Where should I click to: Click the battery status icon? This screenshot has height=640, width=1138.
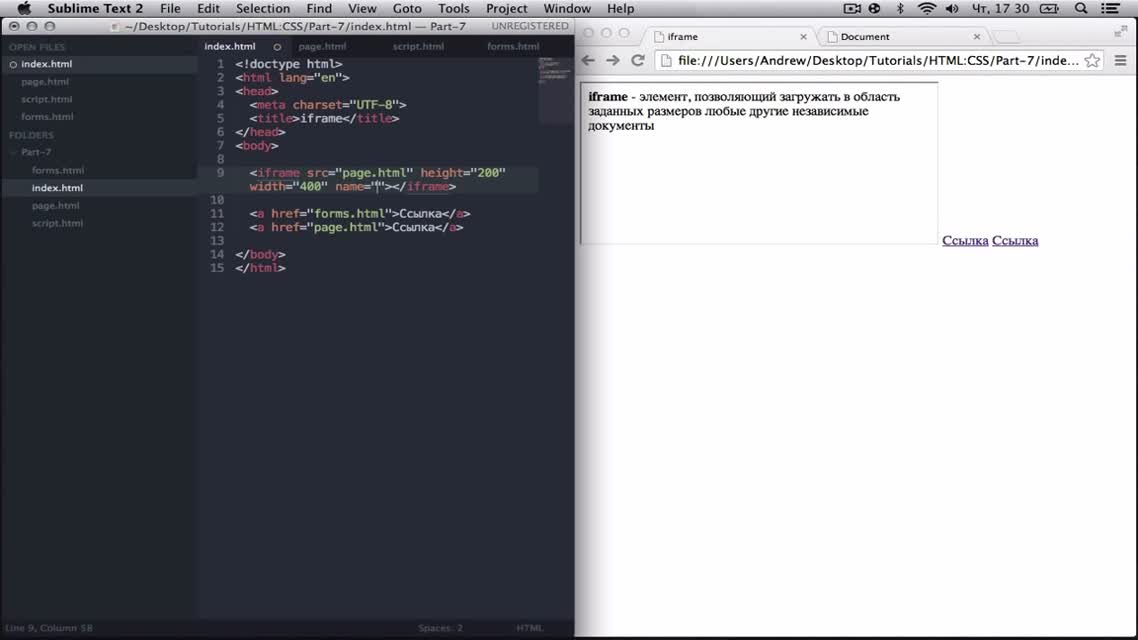pyautogui.click(x=1049, y=9)
